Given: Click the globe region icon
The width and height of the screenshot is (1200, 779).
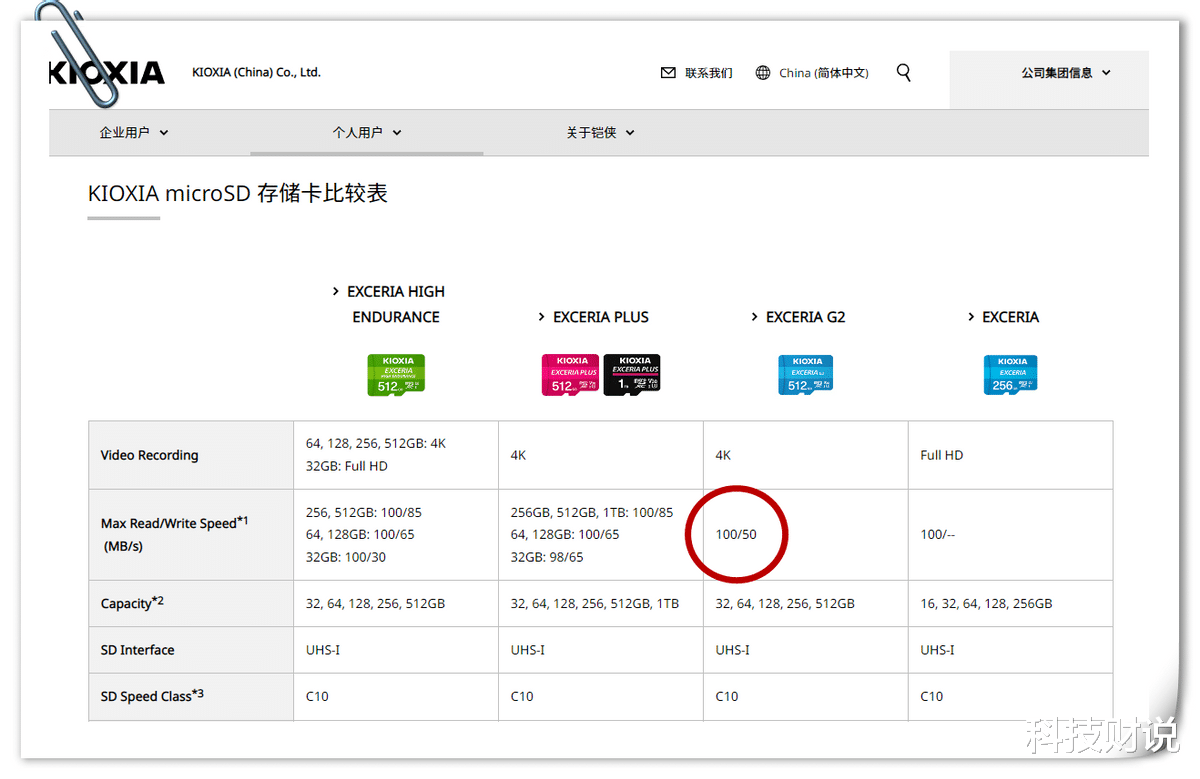Looking at the screenshot, I should (x=763, y=73).
